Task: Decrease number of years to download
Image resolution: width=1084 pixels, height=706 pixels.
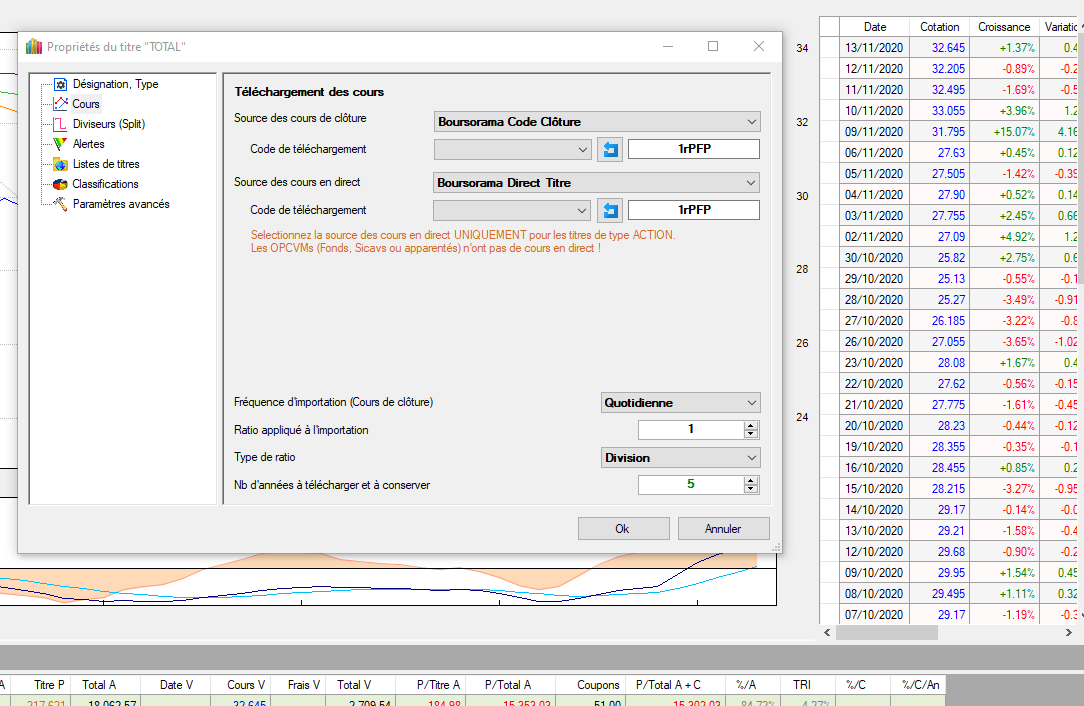Action: pyautogui.click(x=751, y=489)
